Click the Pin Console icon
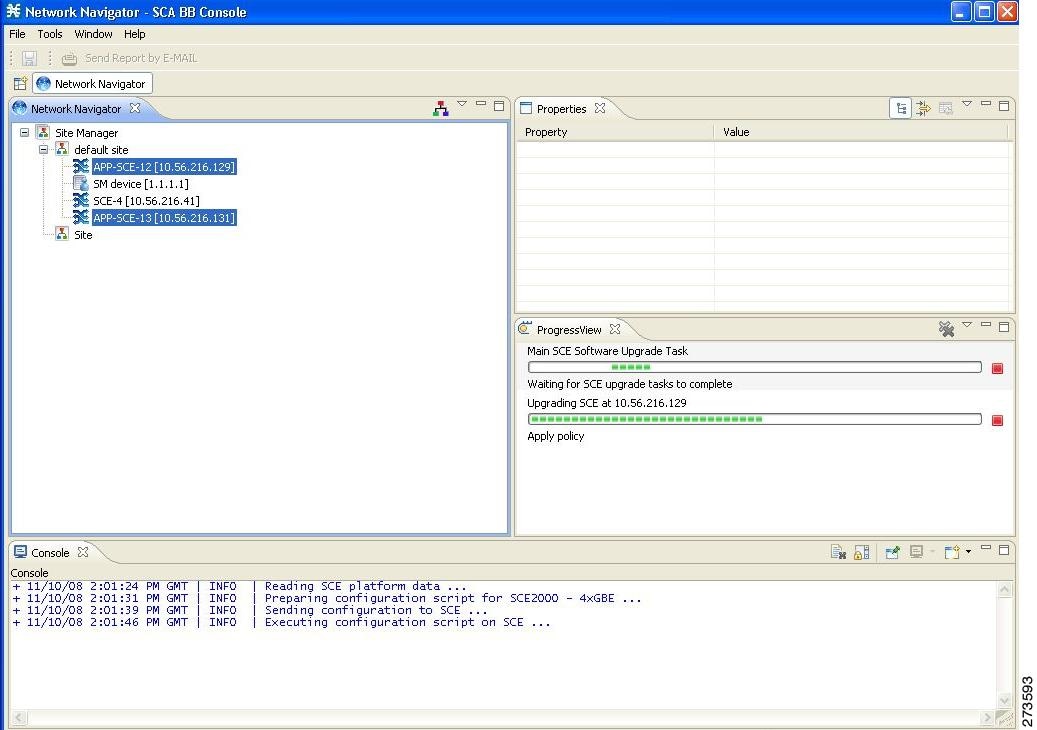 pos(893,551)
